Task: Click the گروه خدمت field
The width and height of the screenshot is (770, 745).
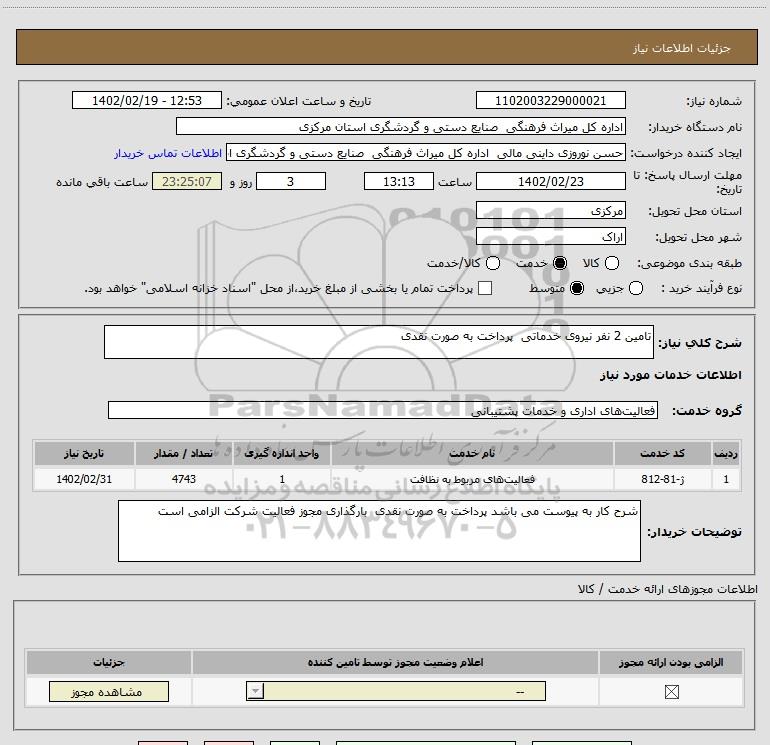Action: [x=383, y=411]
